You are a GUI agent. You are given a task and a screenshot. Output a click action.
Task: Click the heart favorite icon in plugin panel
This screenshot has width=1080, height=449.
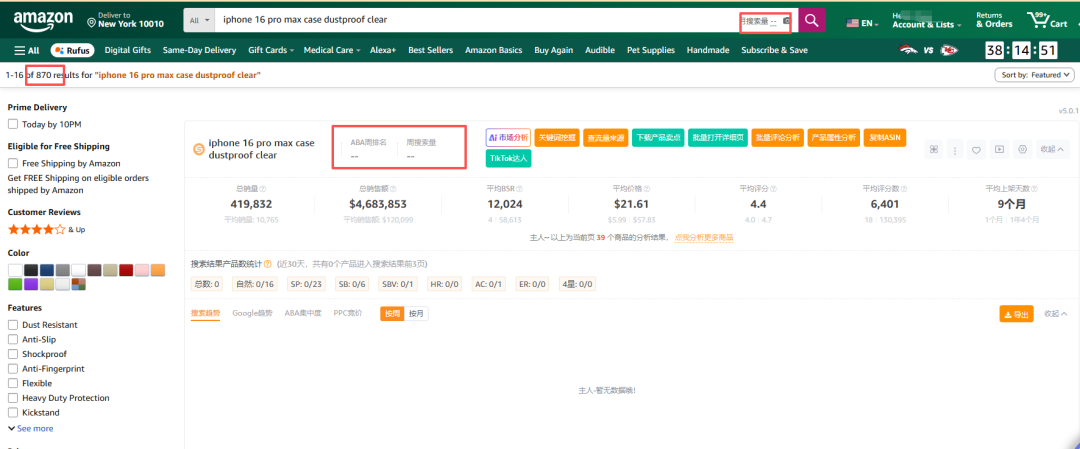click(976, 150)
